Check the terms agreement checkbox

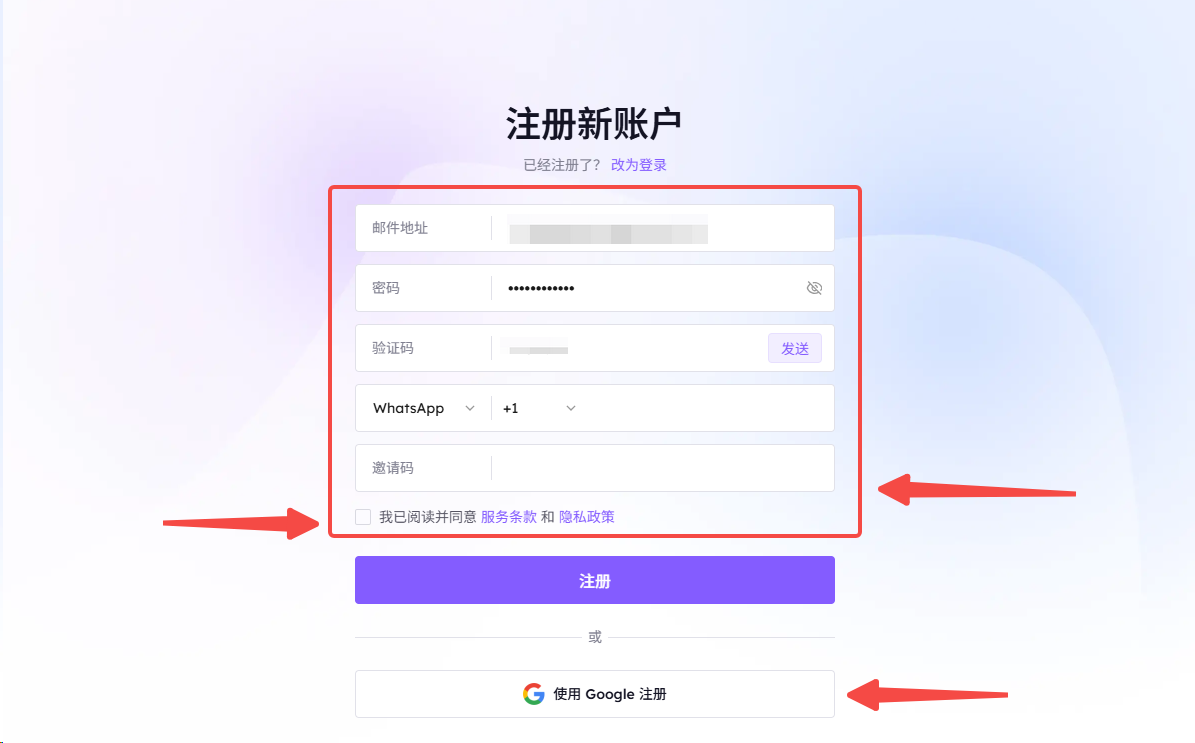[x=363, y=517]
